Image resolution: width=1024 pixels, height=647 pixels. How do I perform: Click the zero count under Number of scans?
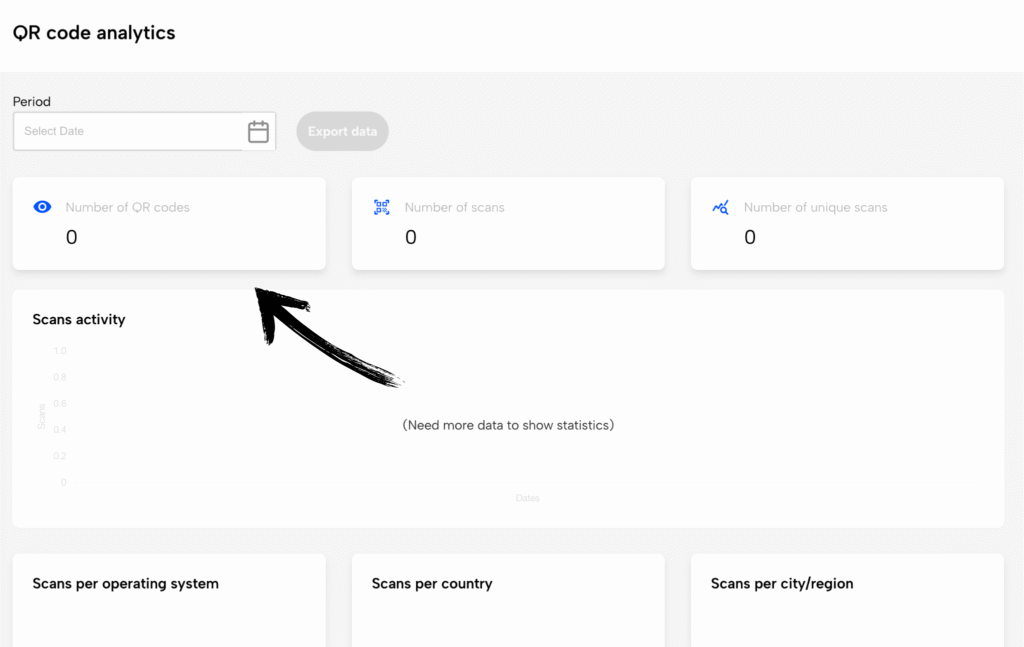click(410, 237)
